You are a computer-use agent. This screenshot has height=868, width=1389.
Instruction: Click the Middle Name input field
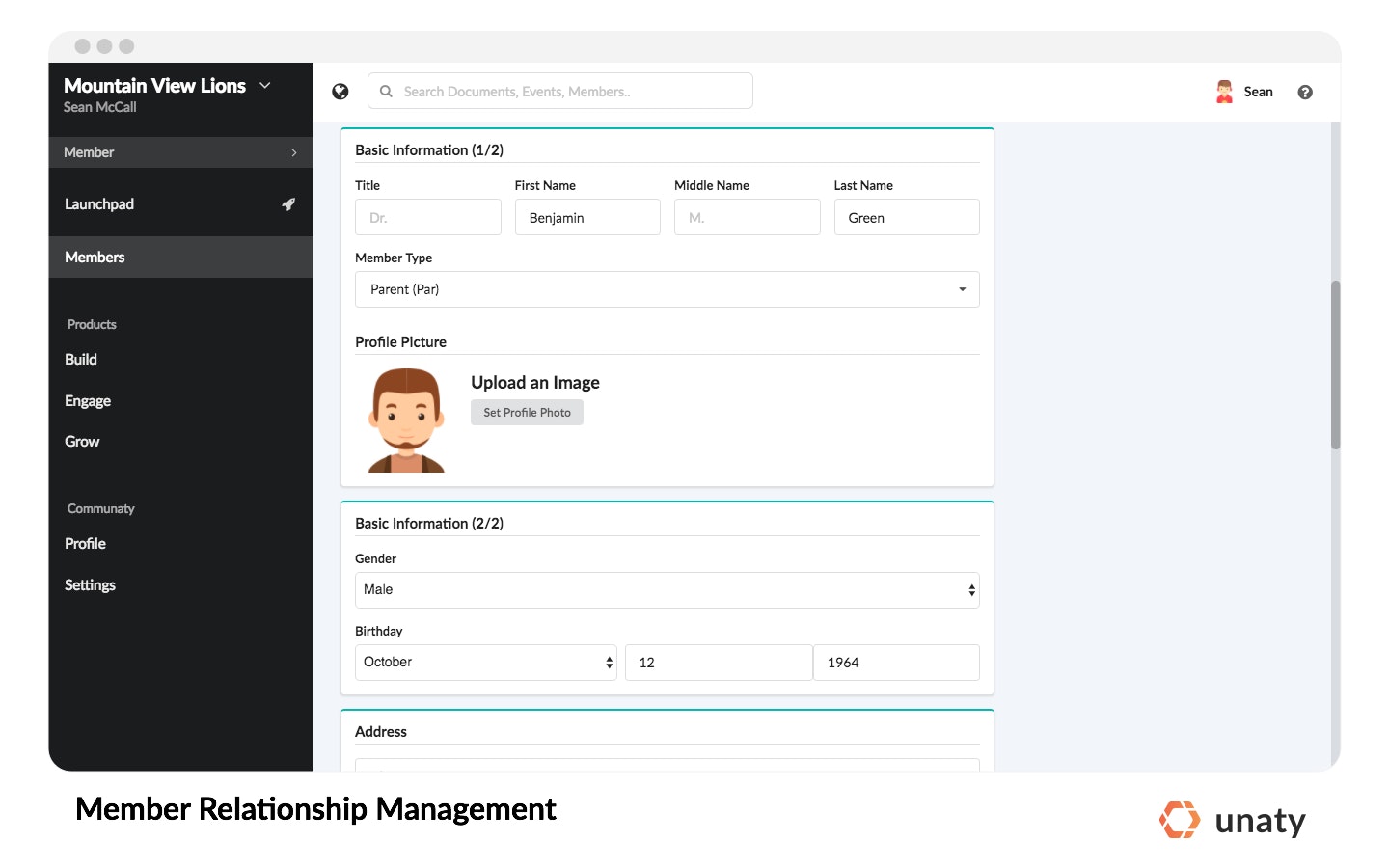pos(748,217)
